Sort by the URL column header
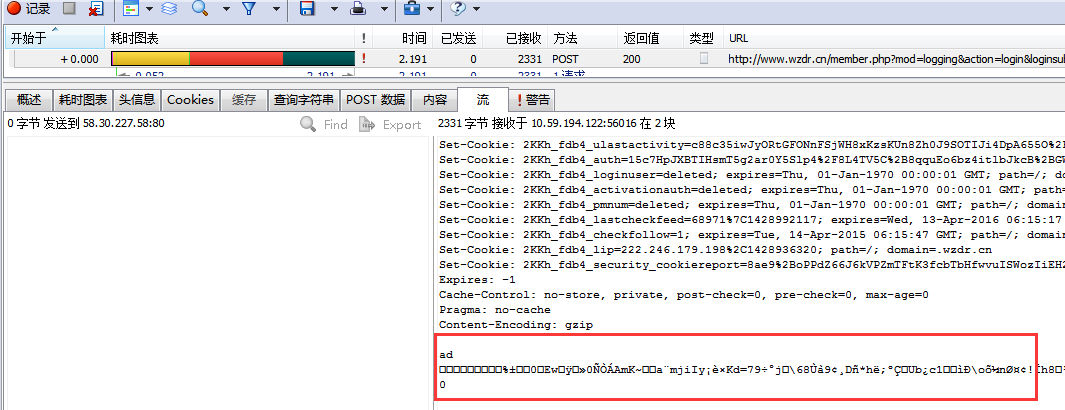 pos(894,38)
